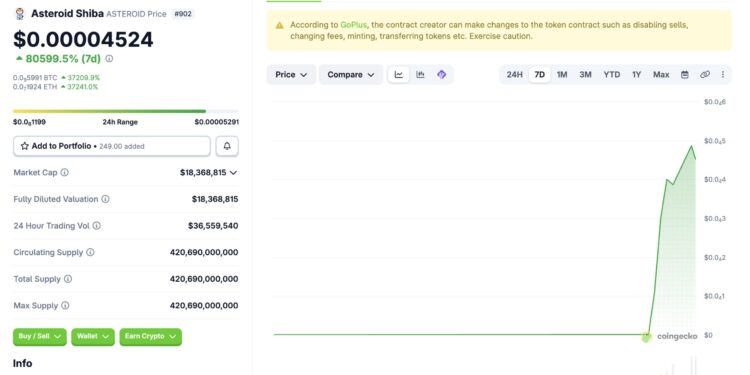This screenshot has height=375, width=750.
Task: Click the chart starting point marker
Action: click(x=647, y=337)
